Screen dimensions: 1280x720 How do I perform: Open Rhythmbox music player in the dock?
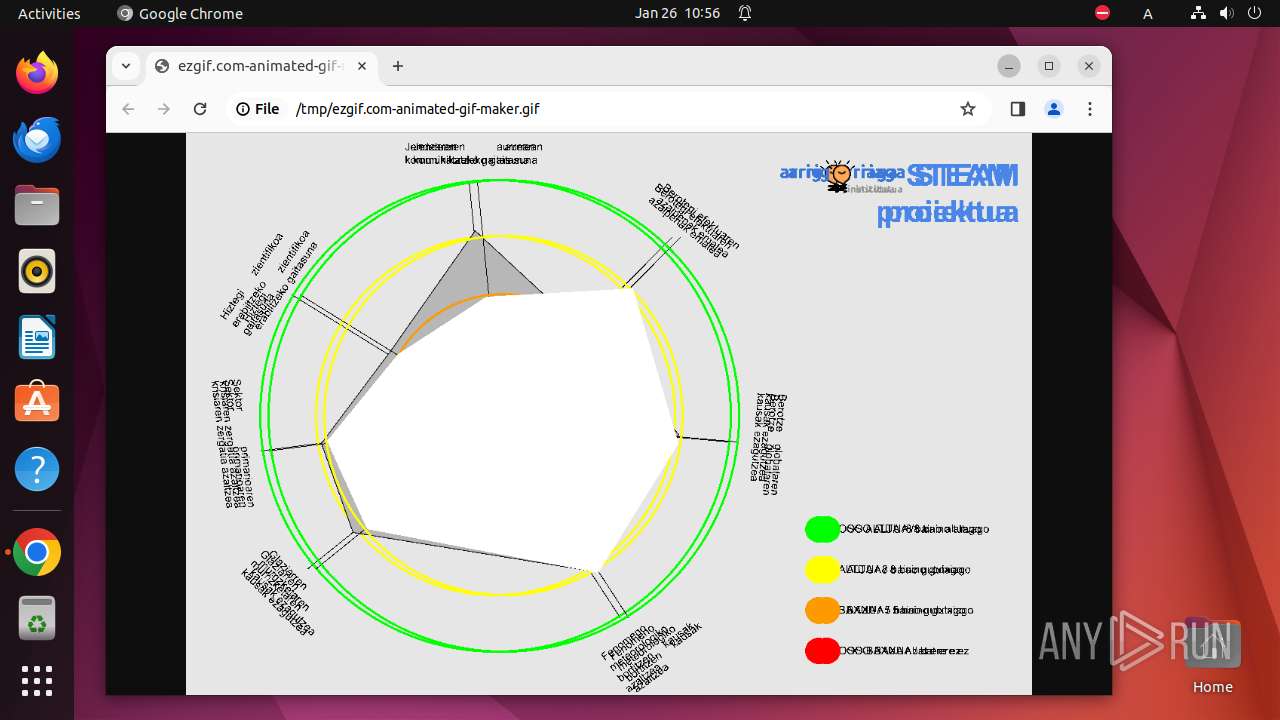37,271
